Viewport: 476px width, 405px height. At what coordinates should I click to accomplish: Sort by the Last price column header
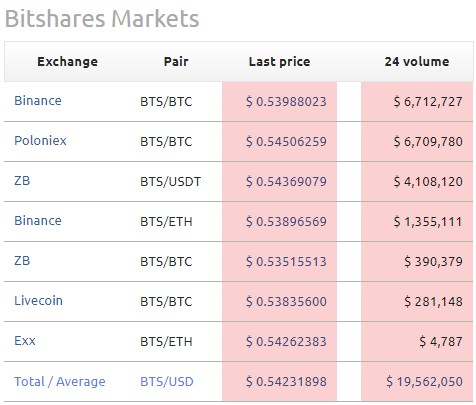tap(279, 62)
